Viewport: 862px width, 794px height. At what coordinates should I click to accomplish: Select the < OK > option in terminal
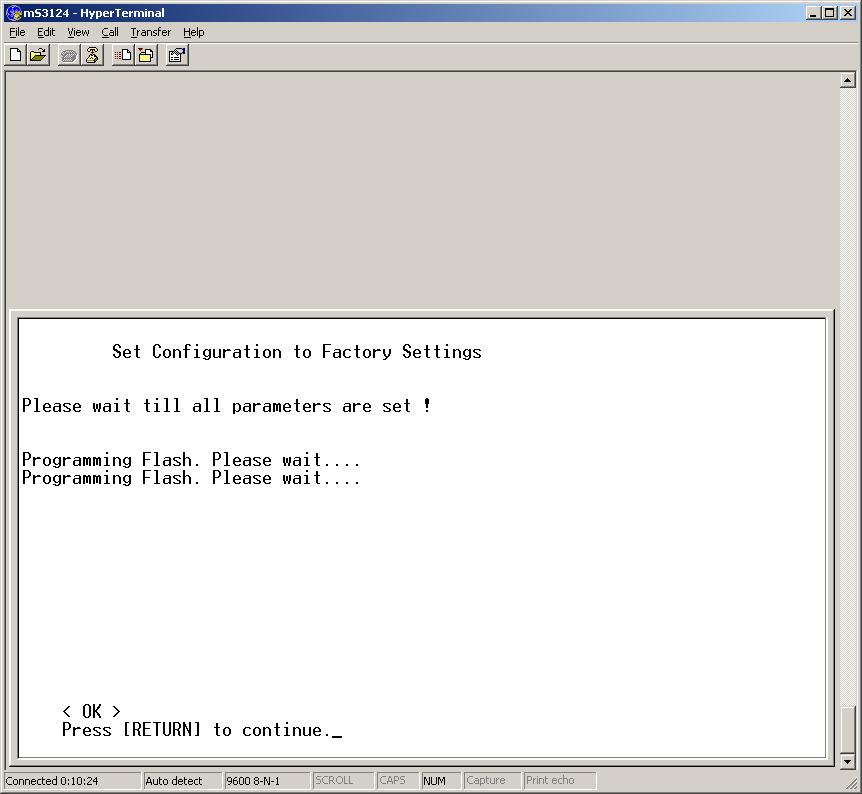[x=91, y=712]
